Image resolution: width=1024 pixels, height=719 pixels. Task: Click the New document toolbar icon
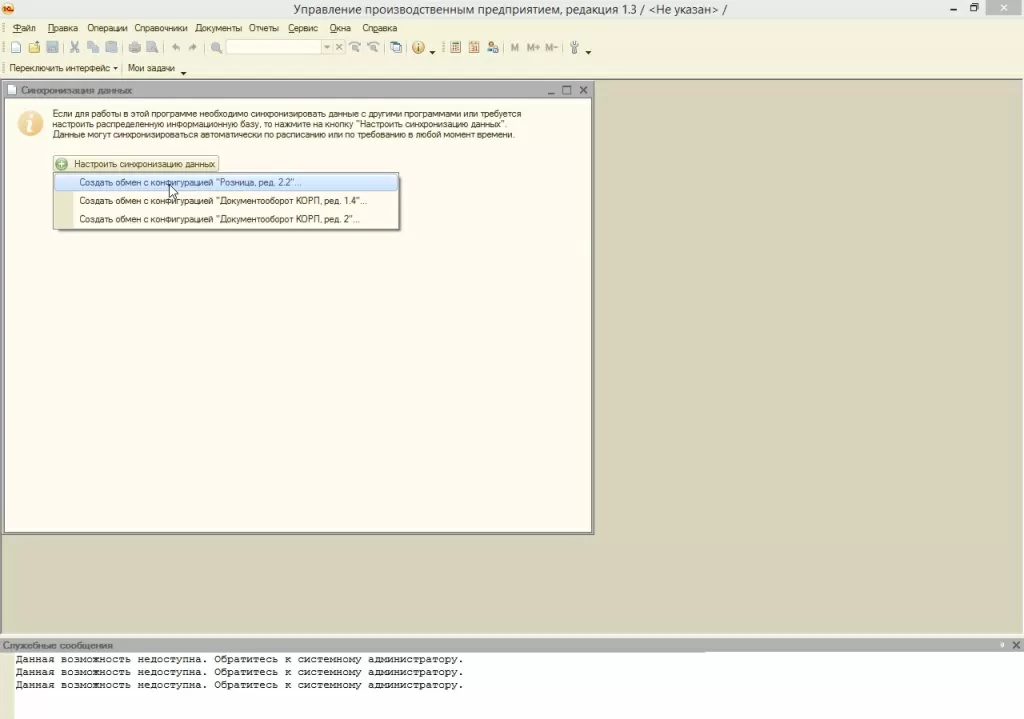[x=16, y=47]
